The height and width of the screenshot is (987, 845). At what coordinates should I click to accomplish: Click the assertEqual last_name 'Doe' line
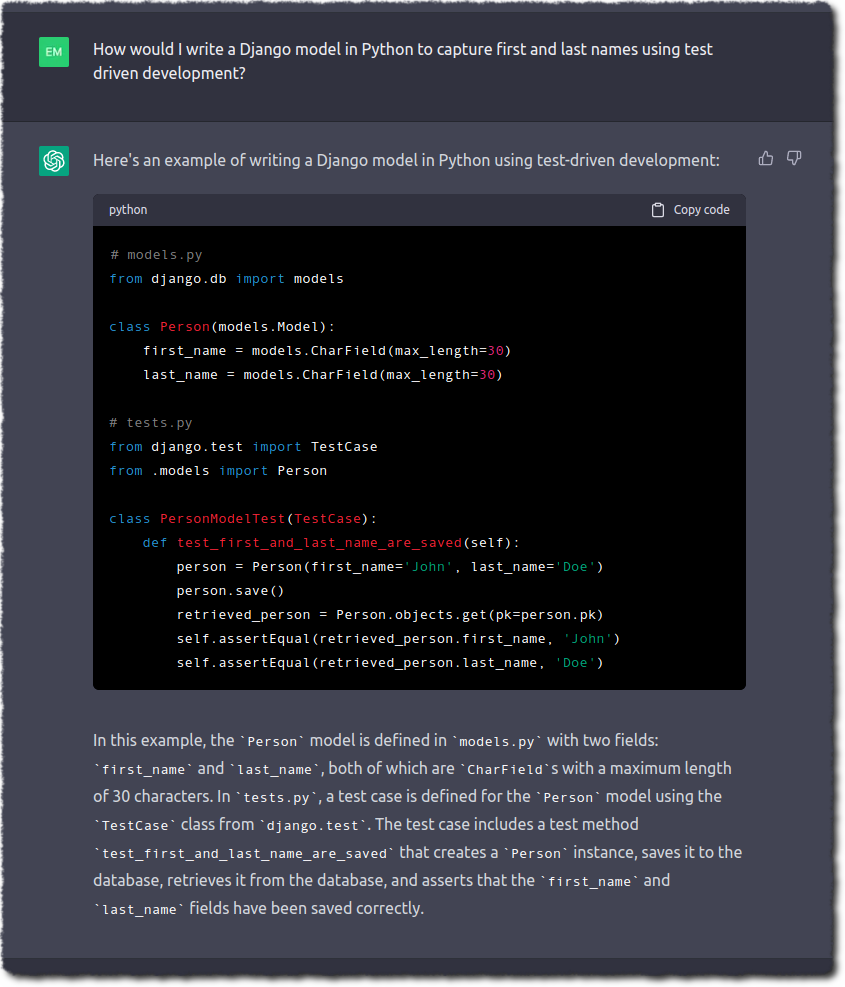[390, 663]
